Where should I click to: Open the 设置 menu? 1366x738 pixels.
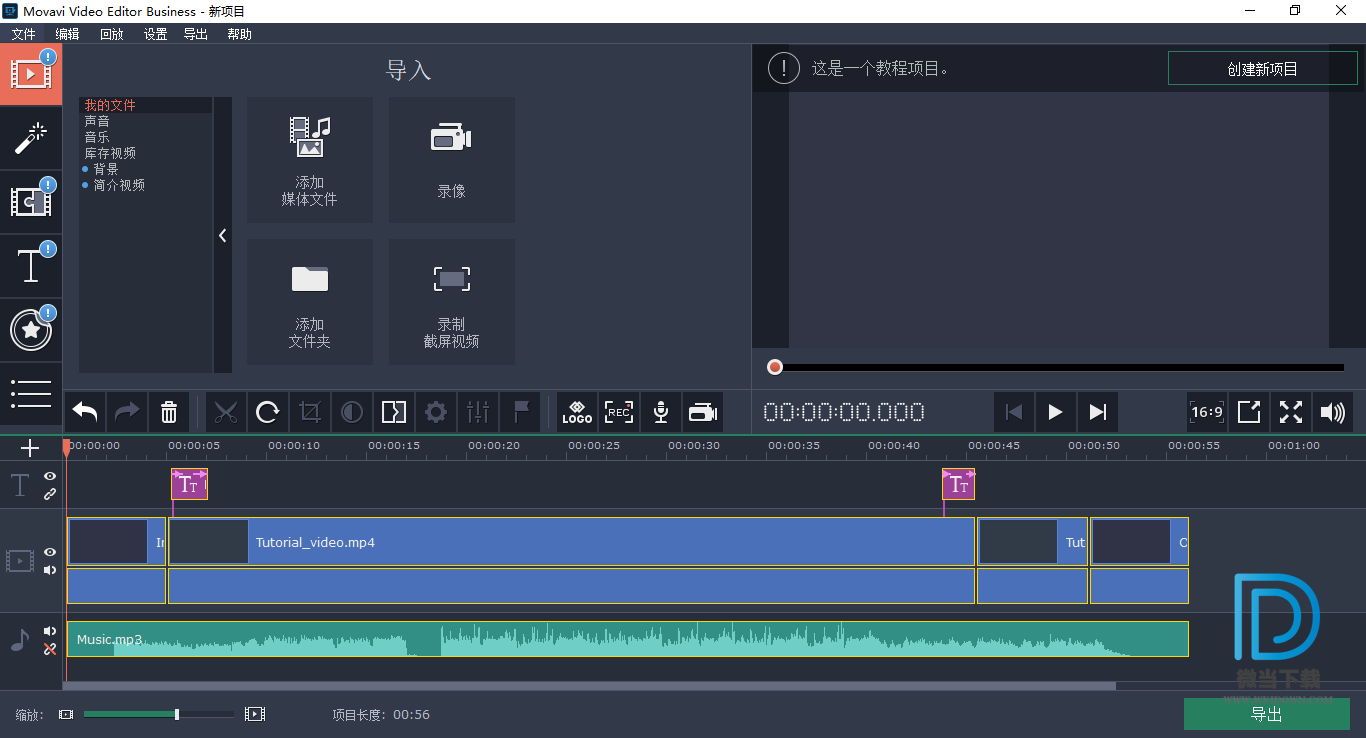coord(155,34)
